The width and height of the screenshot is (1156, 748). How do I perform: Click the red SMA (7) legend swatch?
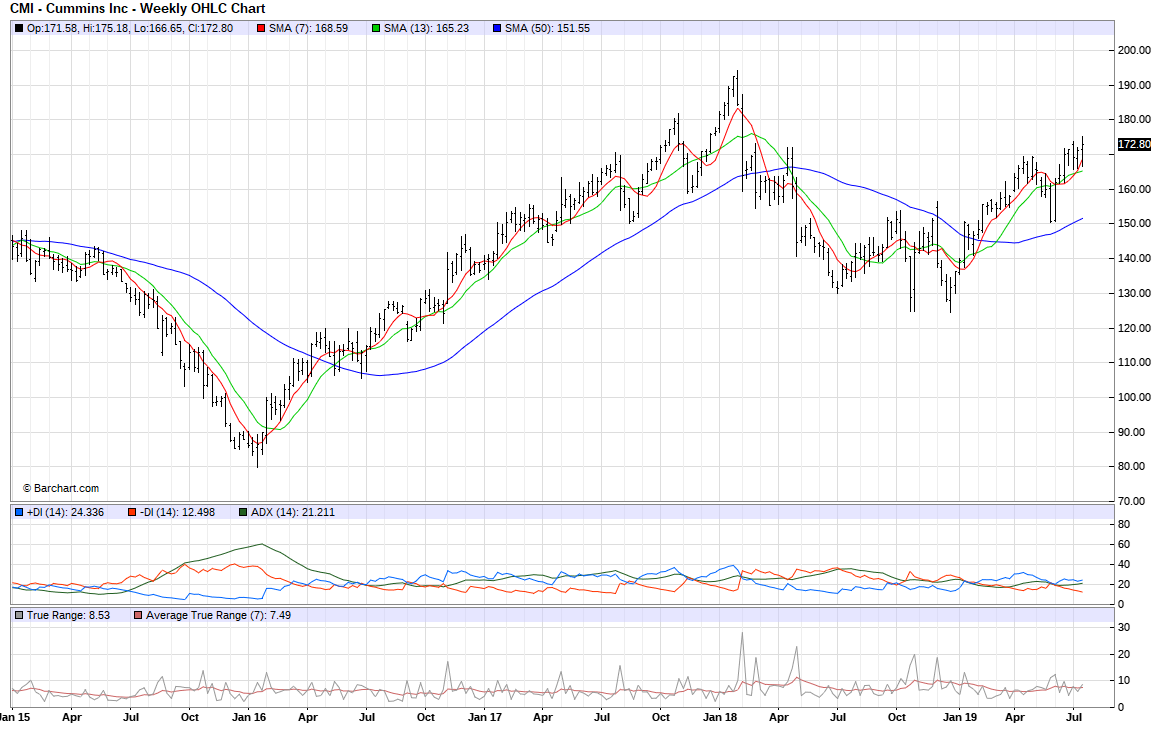[261, 28]
